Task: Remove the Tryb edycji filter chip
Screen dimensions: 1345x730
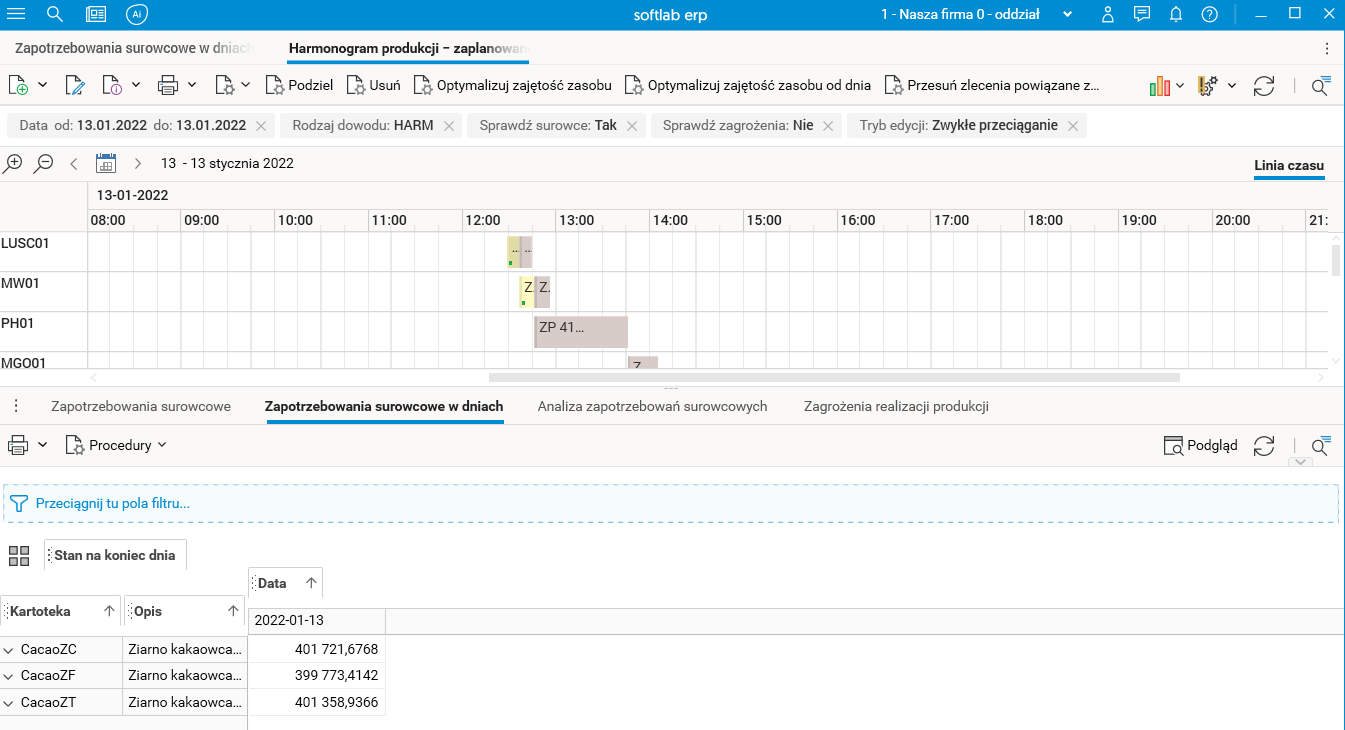Action: pos(1073,126)
